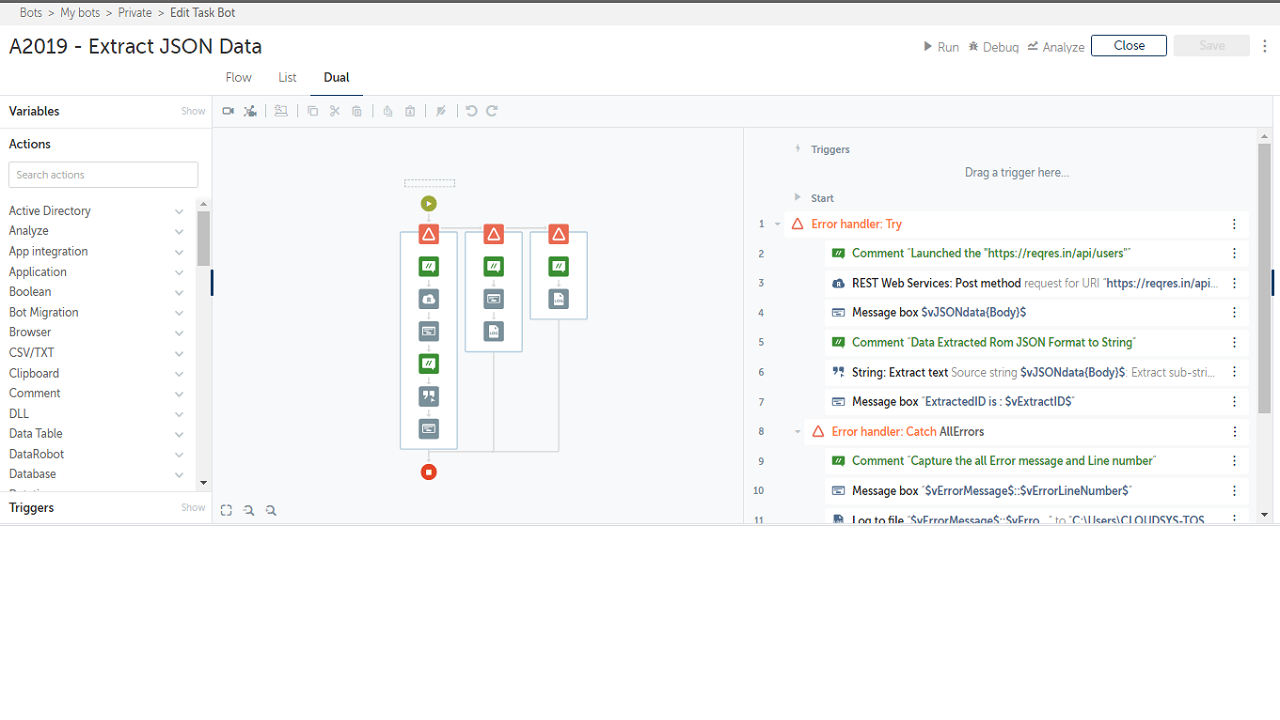
Task: Go to Bots in breadcrumb
Action: (x=31, y=13)
